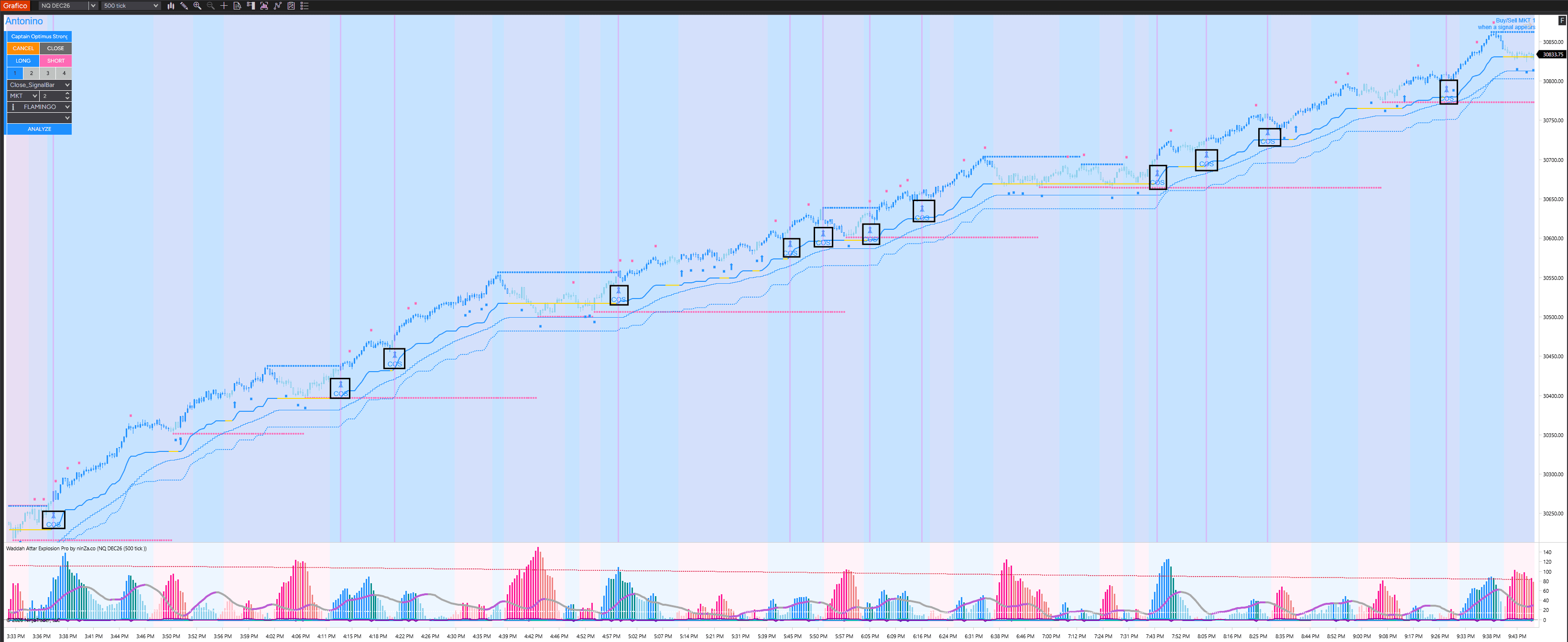Open the strategy performance calculator icon

click(291, 5)
